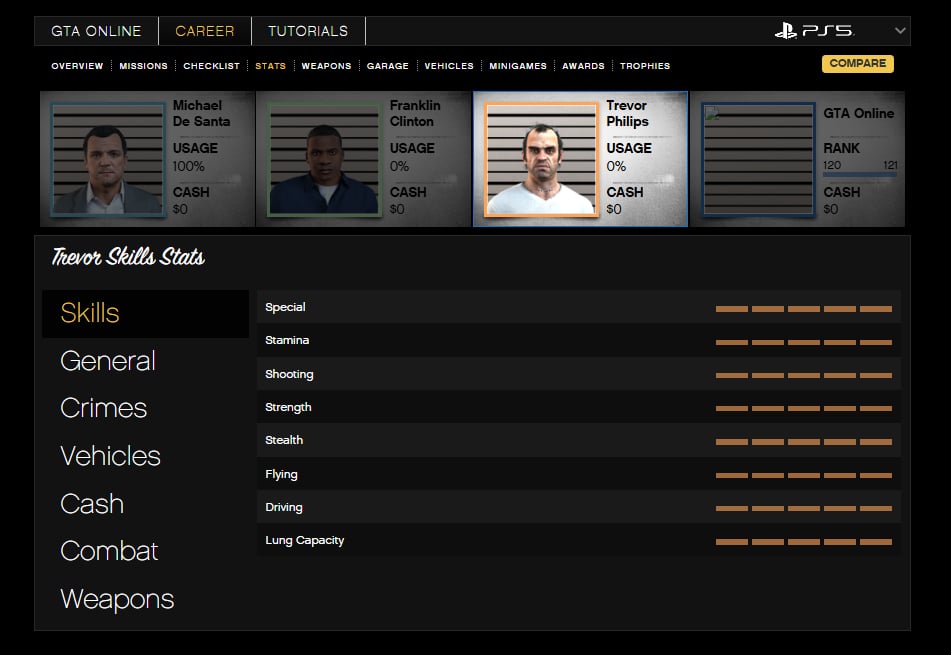The image size is (951, 655).
Task: Click the Strength skill label
Action: pos(288,407)
